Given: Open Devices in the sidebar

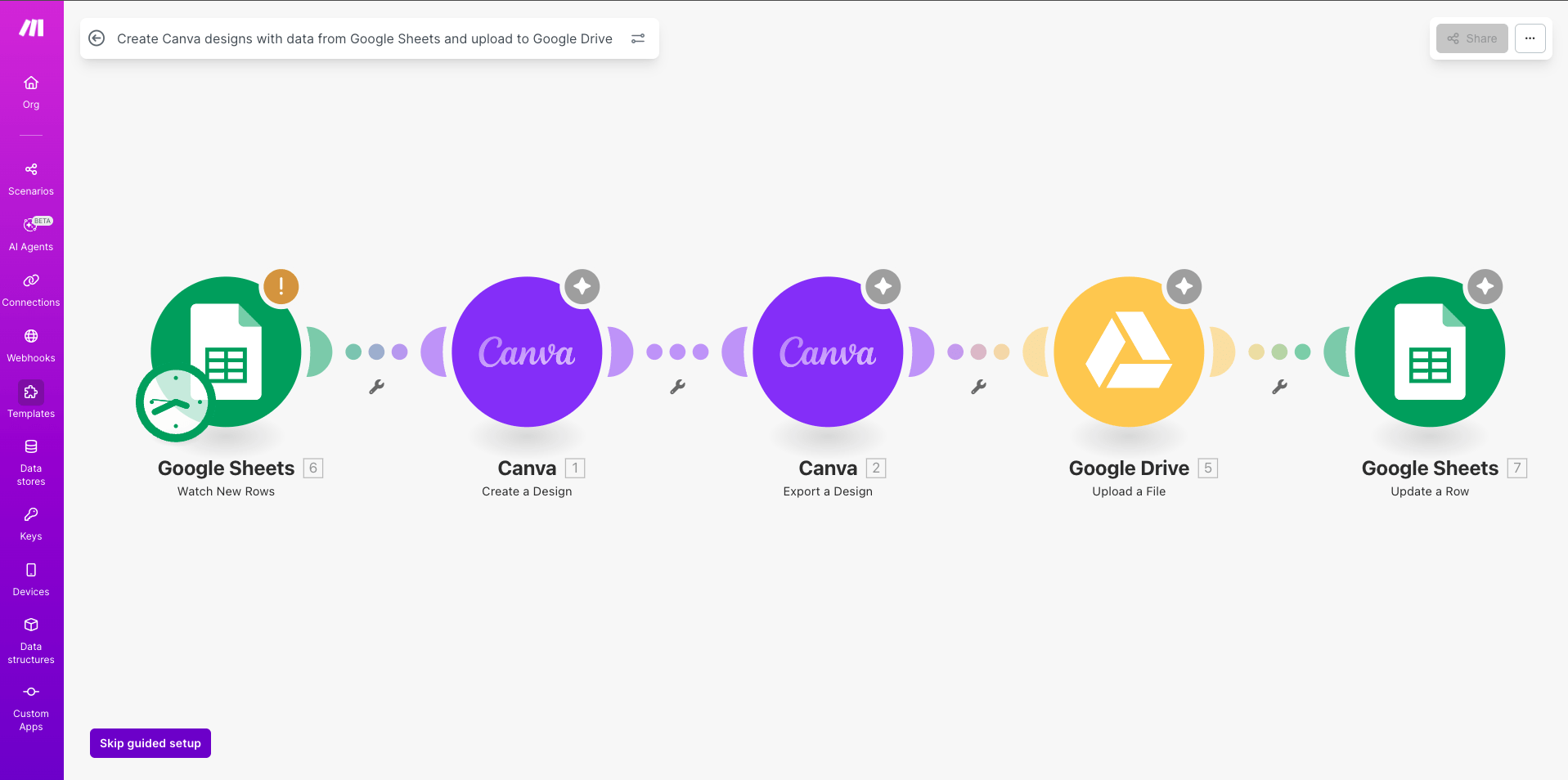Looking at the screenshot, I should click(x=31, y=579).
